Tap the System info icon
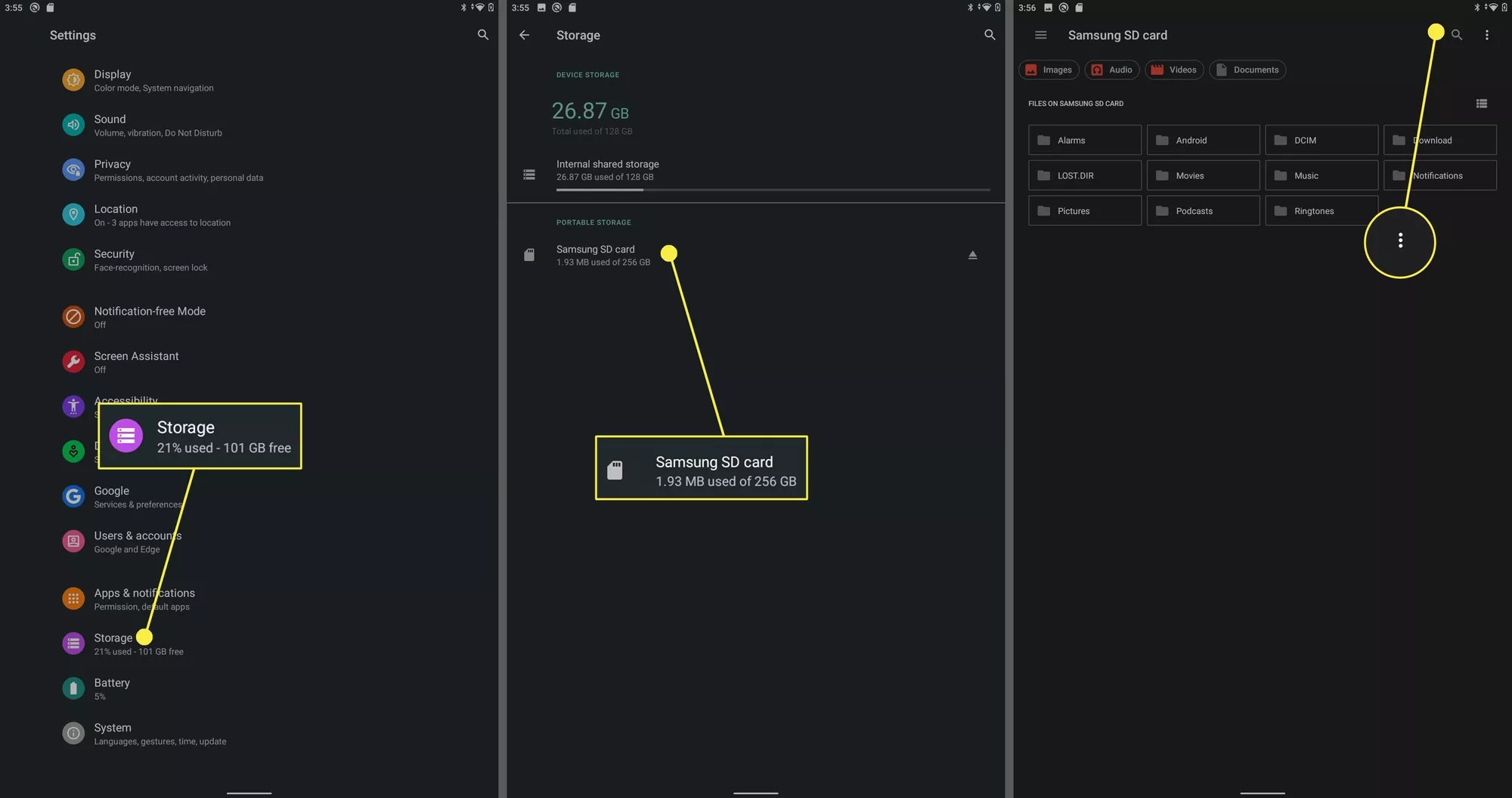 point(73,733)
